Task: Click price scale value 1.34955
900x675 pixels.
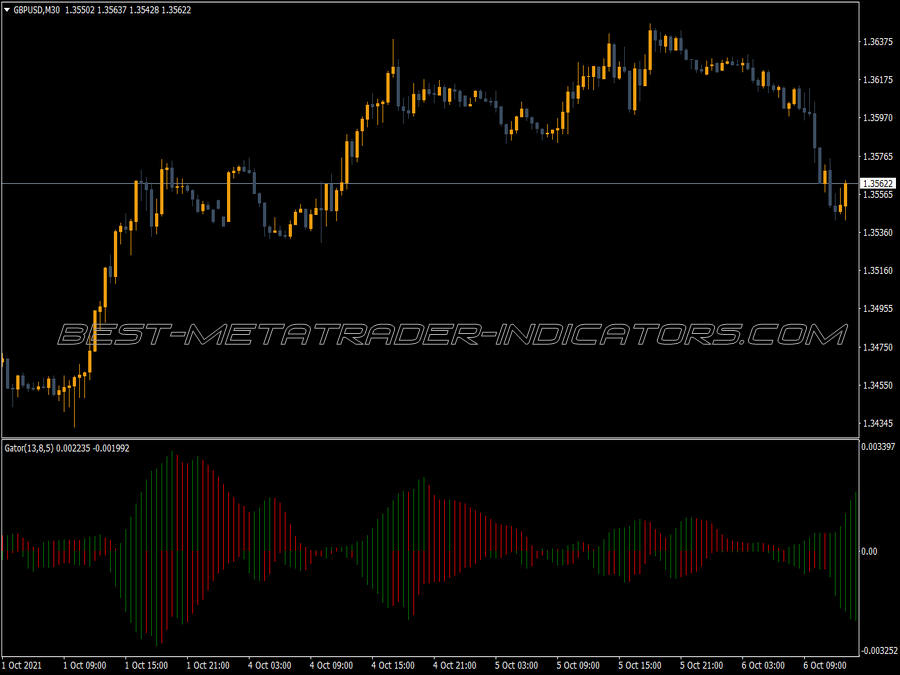Action: pos(878,309)
